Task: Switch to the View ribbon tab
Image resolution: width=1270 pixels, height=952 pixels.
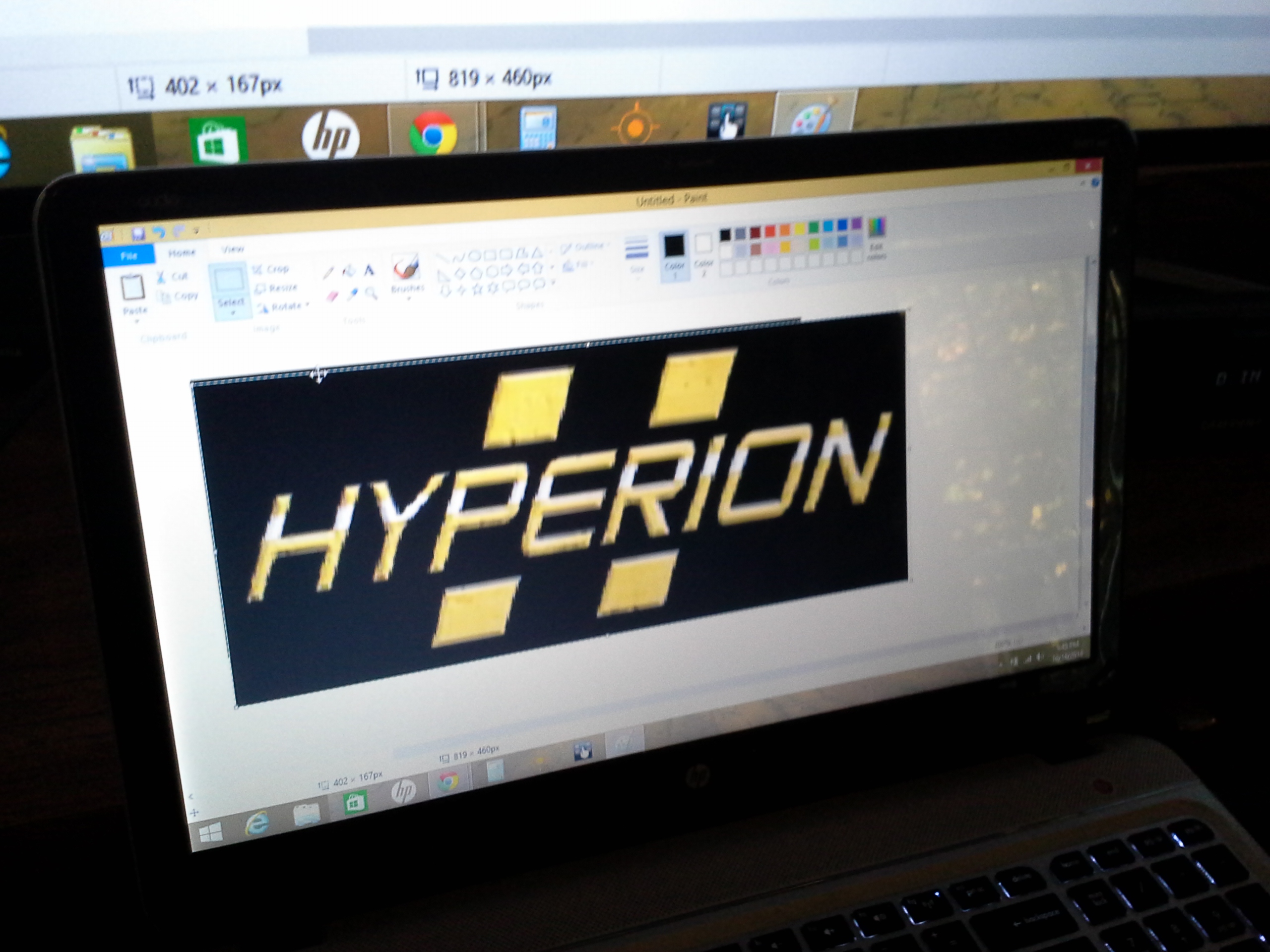Action: click(x=233, y=248)
